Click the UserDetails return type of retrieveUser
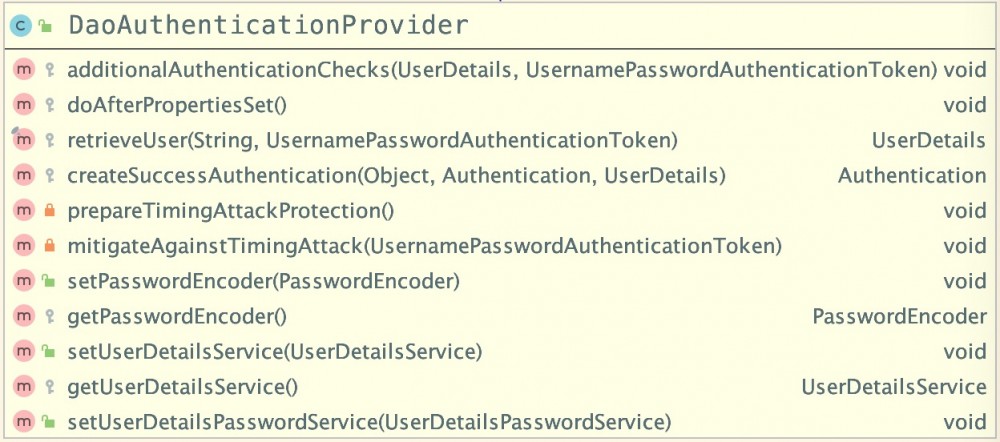This screenshot has width=1000, height=442. [x=929, y=140]
